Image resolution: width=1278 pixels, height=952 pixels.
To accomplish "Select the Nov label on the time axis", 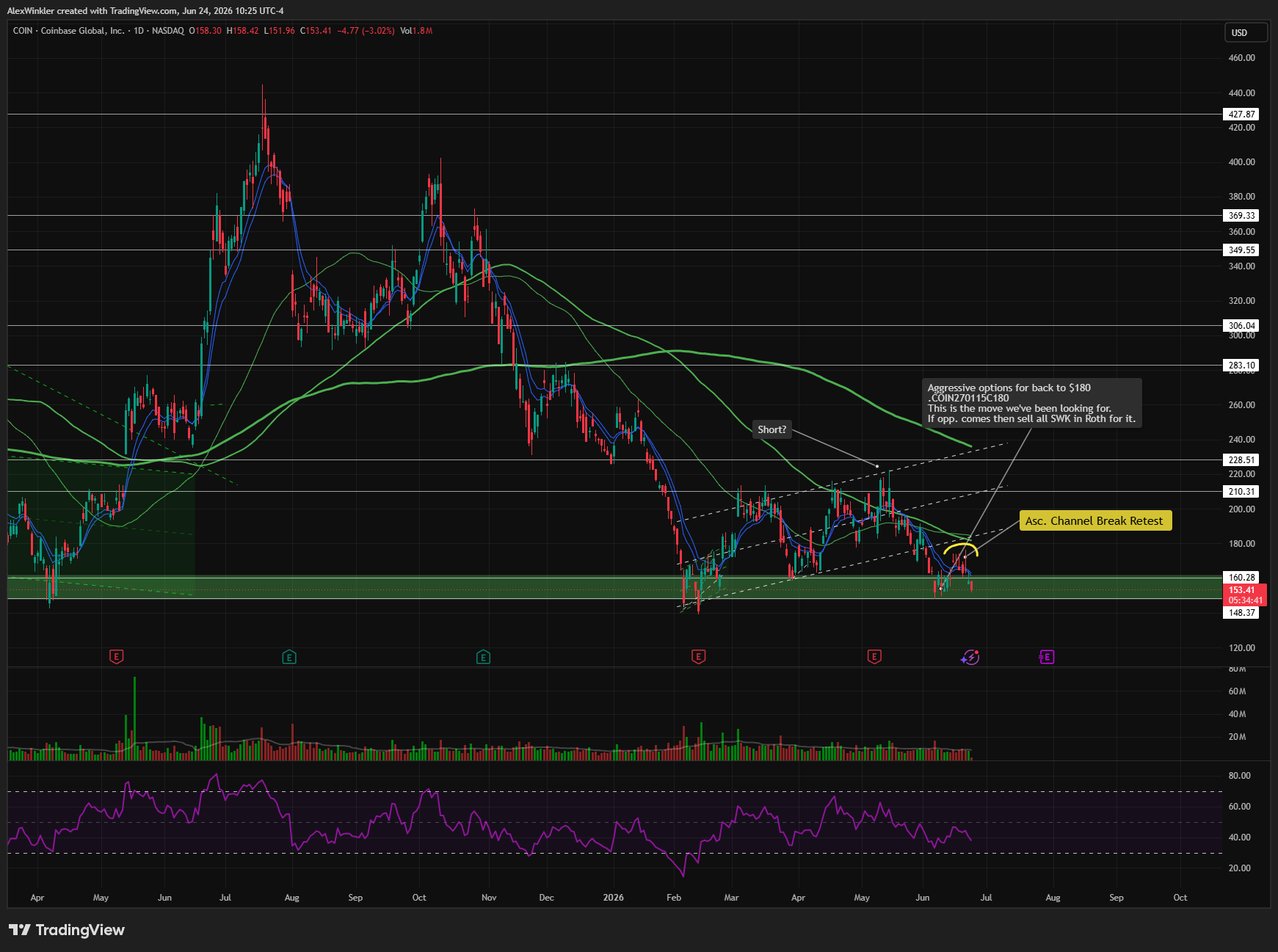I will tap(489, 898).
